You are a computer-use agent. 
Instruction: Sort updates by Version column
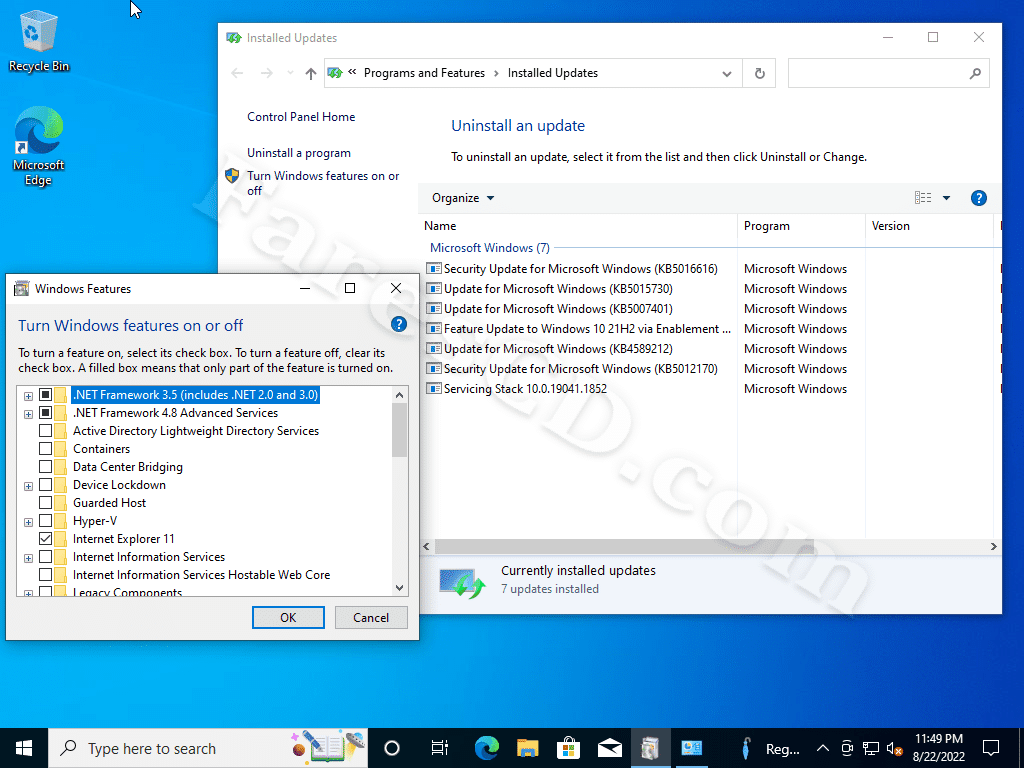point(930,226)
